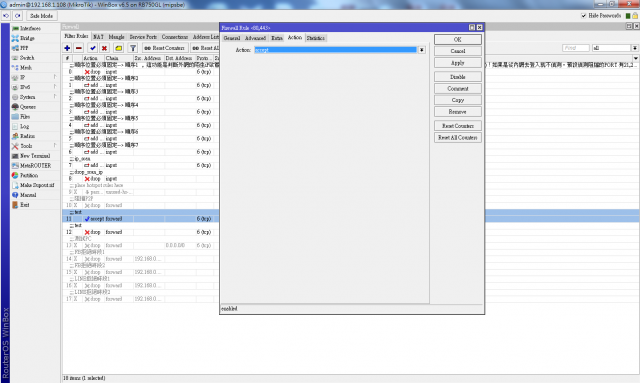Click the blue plus add-rule icon

point(67,48)
